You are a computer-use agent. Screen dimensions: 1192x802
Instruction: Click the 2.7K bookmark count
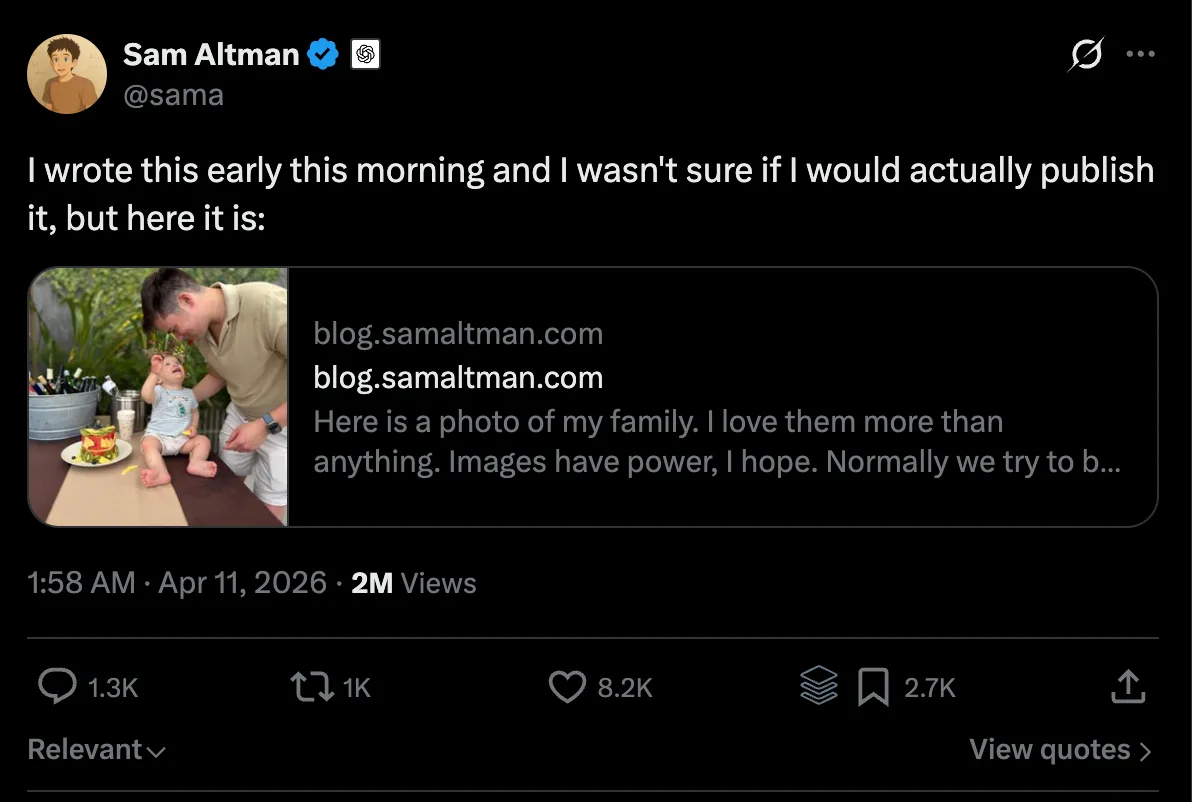tap(930, 687)
